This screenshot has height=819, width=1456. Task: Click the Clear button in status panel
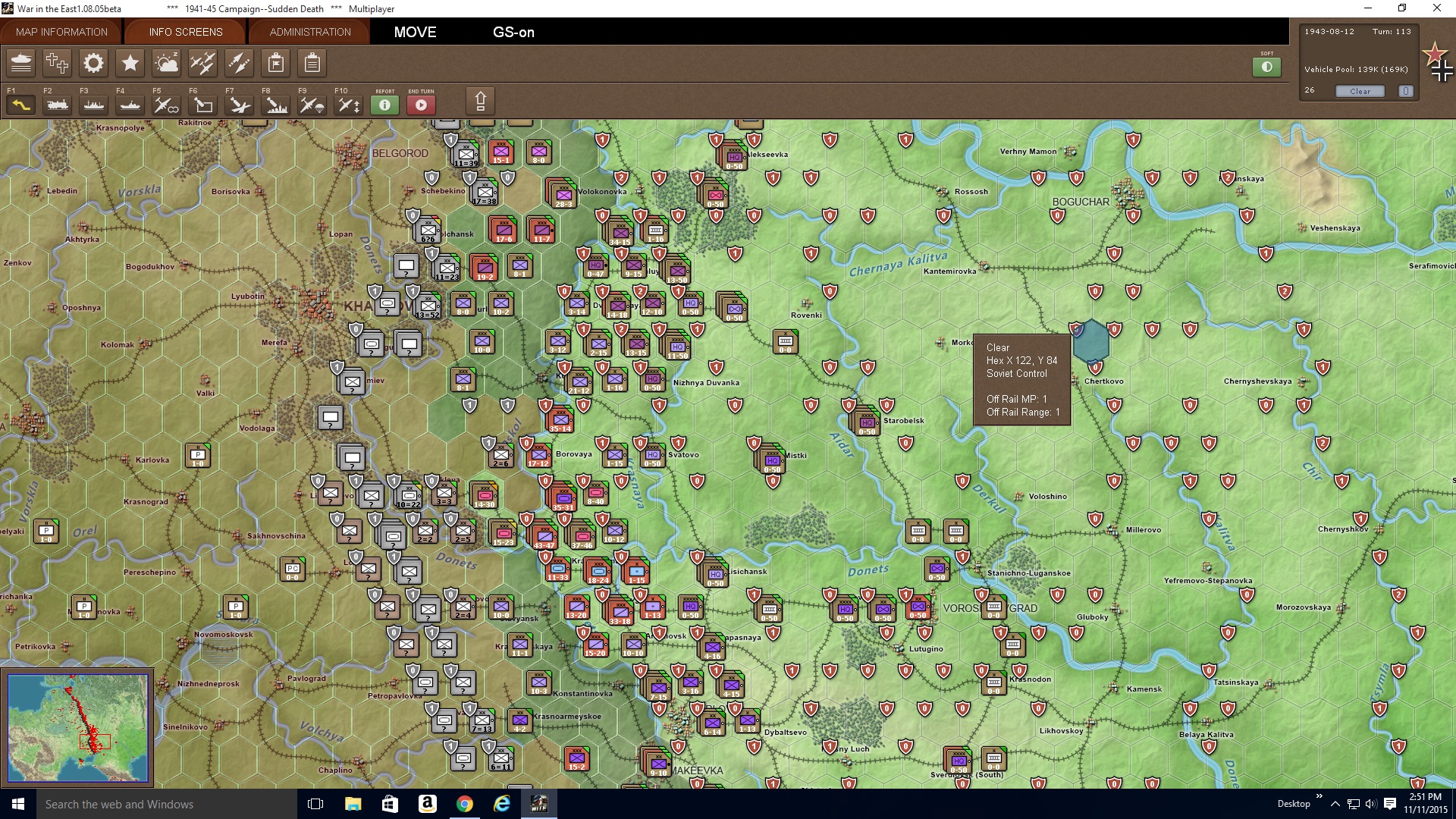pyautogui.click(x=1360, y=91)
